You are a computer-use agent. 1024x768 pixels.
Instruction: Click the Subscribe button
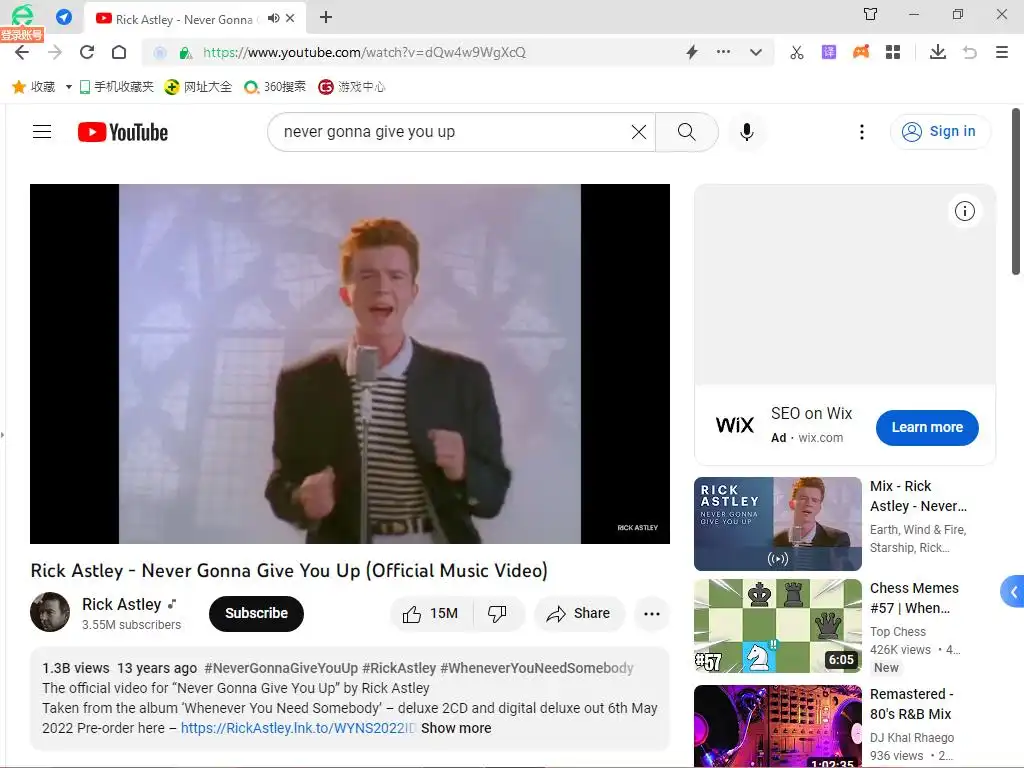(x=257, y=614)
